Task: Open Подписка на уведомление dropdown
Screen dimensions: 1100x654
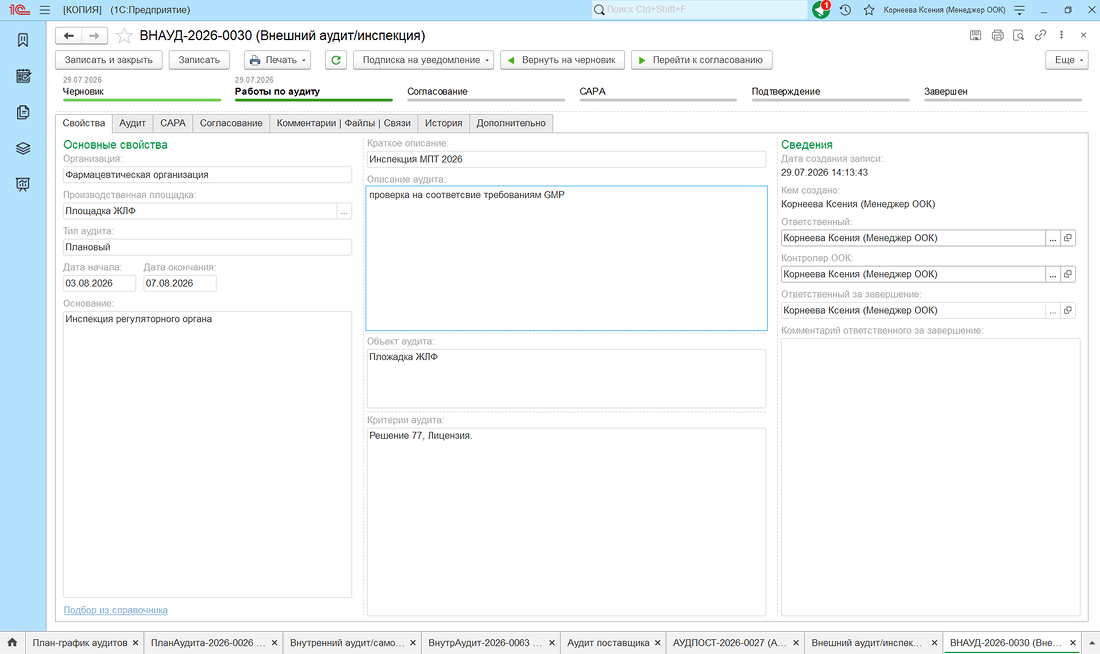Action: tap(424, 60)
